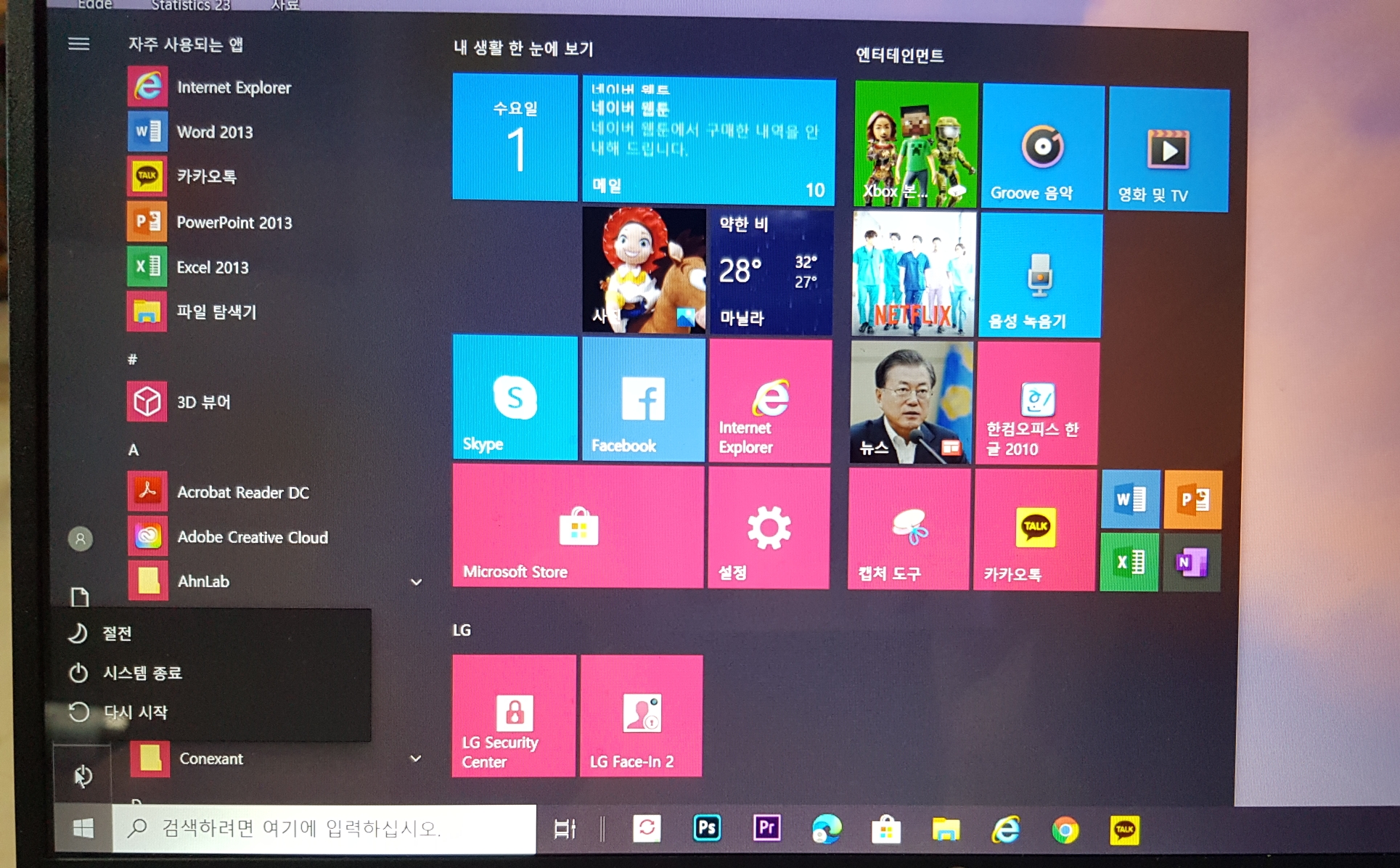The height and width of the screenshot is (868, 1400).
Task: Click the Windows Start button
Action: 83,828
